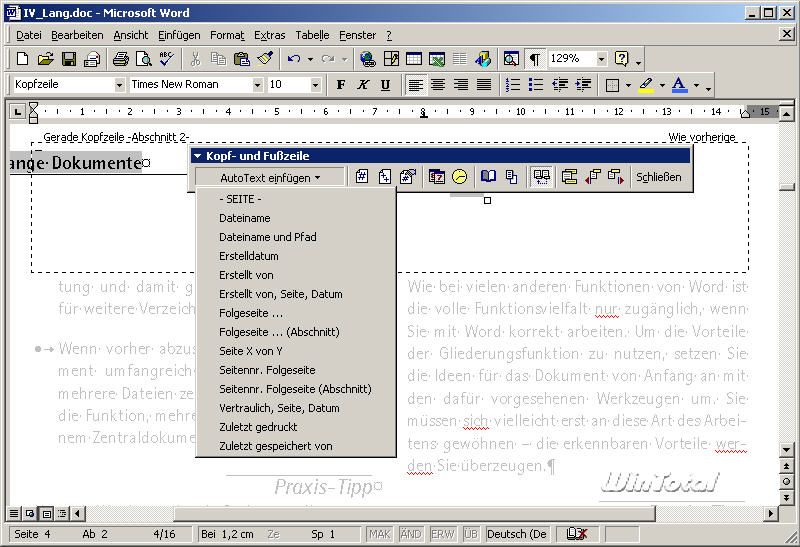Click the horizontal scrollbar thumb
The width and height of the screenshot is (800, 547).
point(414,513)
